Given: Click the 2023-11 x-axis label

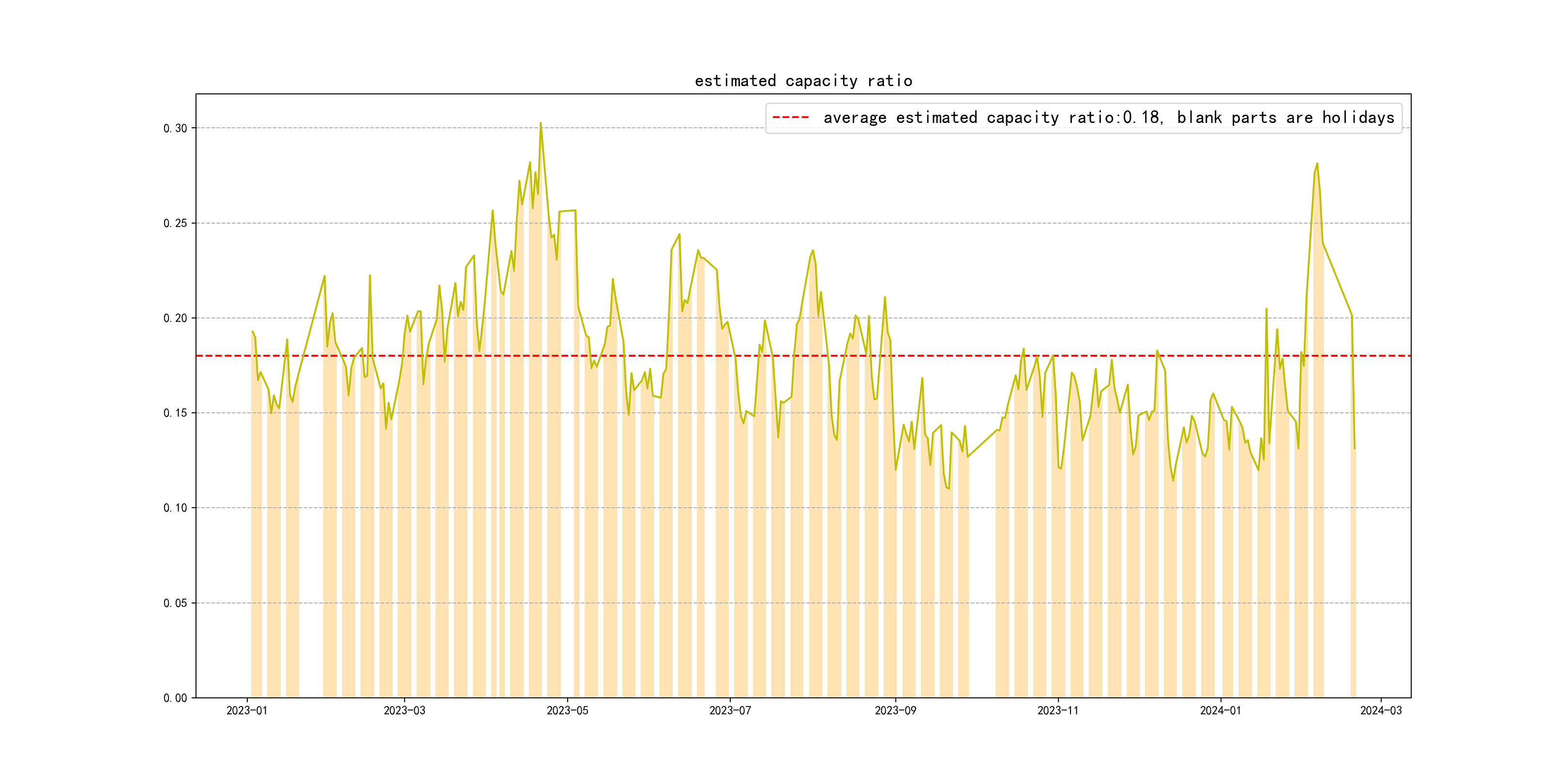Looking at the screenshot, I should [1057, 710].
